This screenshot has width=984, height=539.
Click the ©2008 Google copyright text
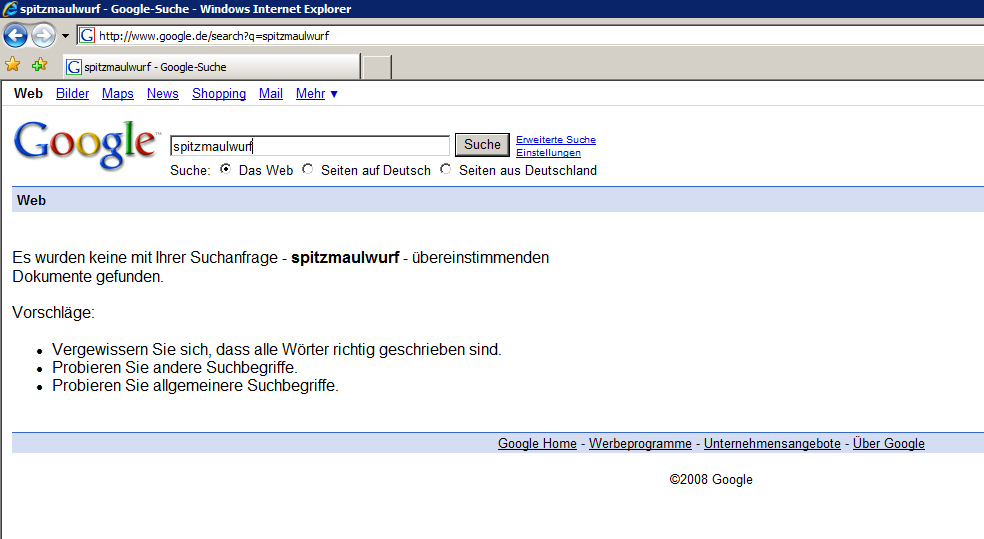click(711, 479)
